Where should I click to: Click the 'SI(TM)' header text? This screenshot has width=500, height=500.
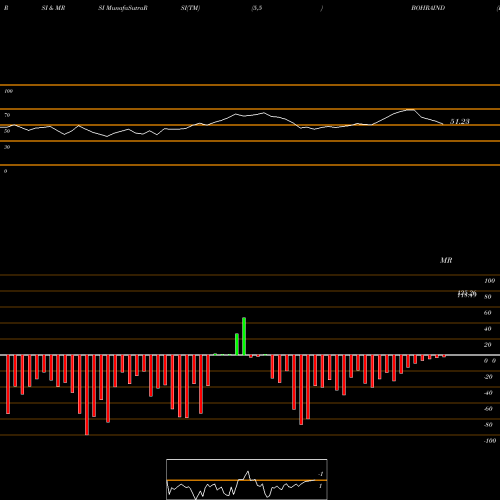point(190,8)
